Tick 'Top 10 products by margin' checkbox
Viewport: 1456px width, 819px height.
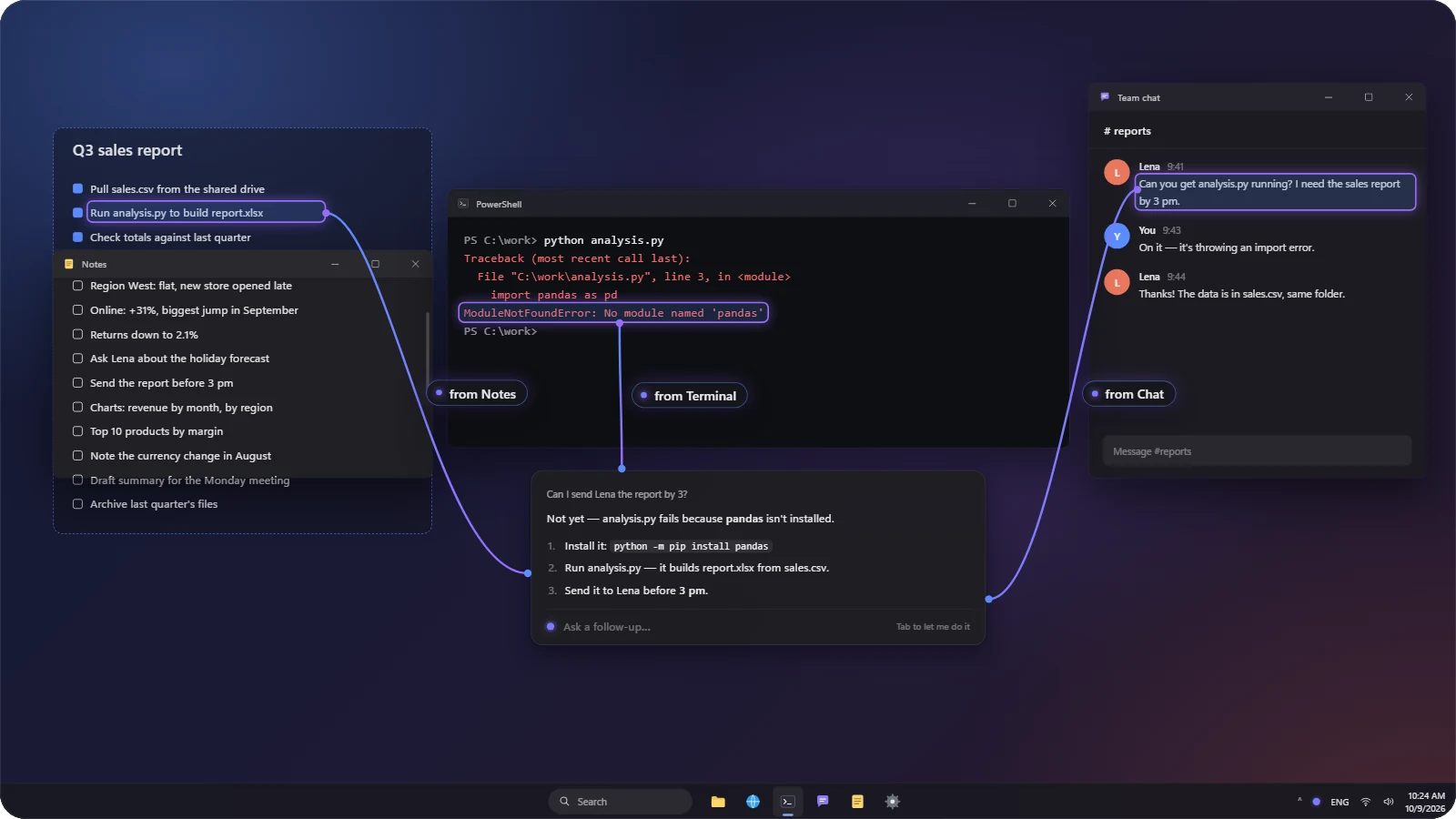click(x=77, y=431)
